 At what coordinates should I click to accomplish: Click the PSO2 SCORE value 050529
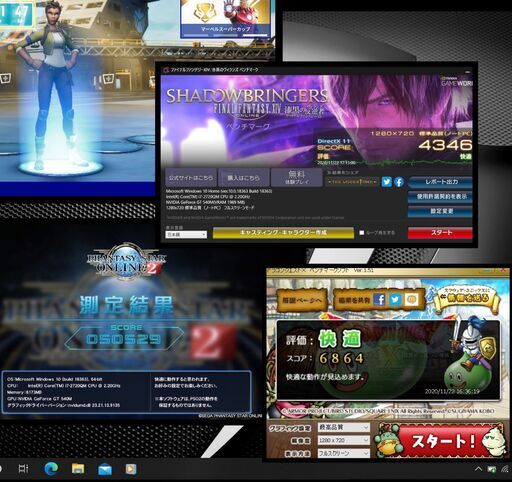point(124,339)
